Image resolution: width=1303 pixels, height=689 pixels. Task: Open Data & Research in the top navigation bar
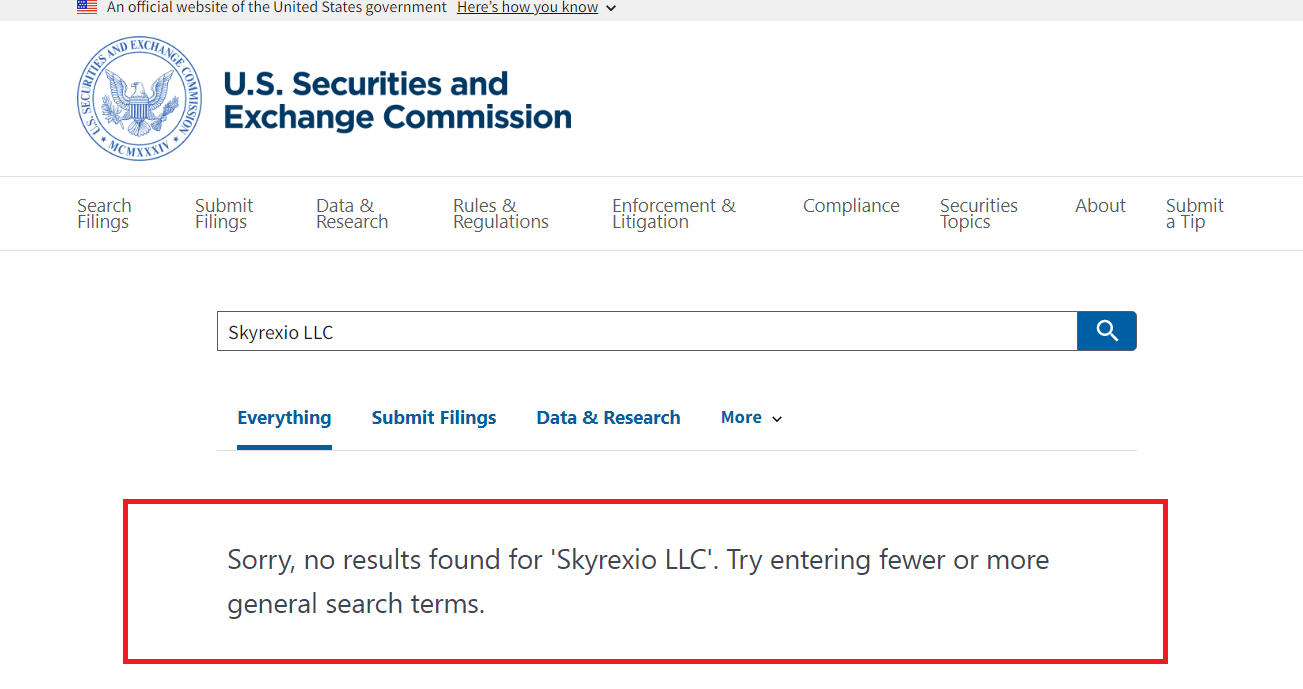point(352,213)
